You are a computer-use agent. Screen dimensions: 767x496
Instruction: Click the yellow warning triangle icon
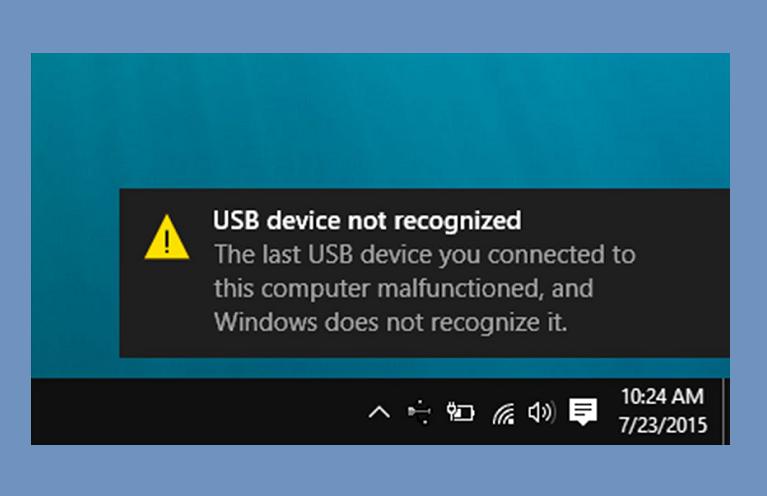167,238
